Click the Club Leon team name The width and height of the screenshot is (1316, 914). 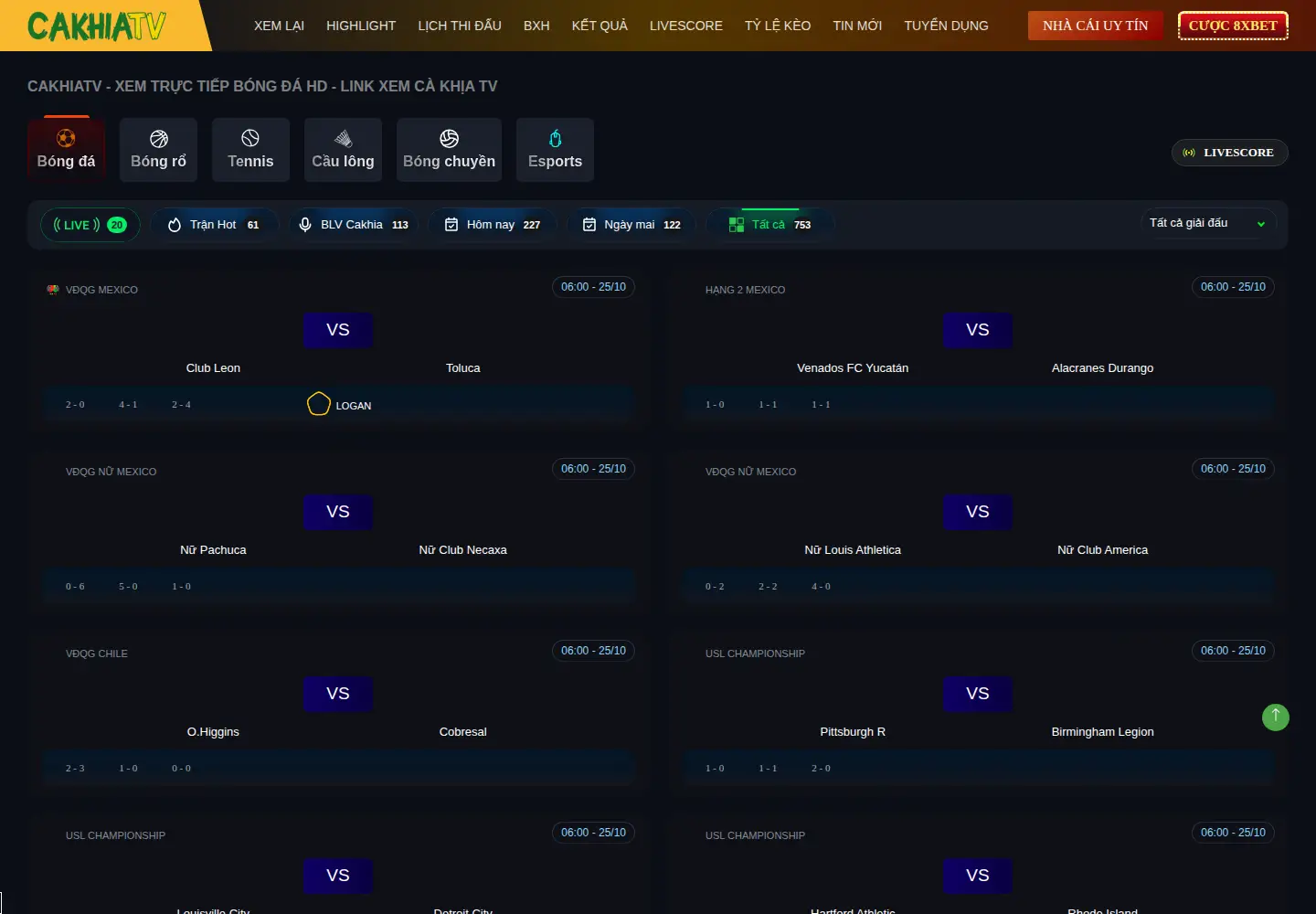tap(213, 368)
